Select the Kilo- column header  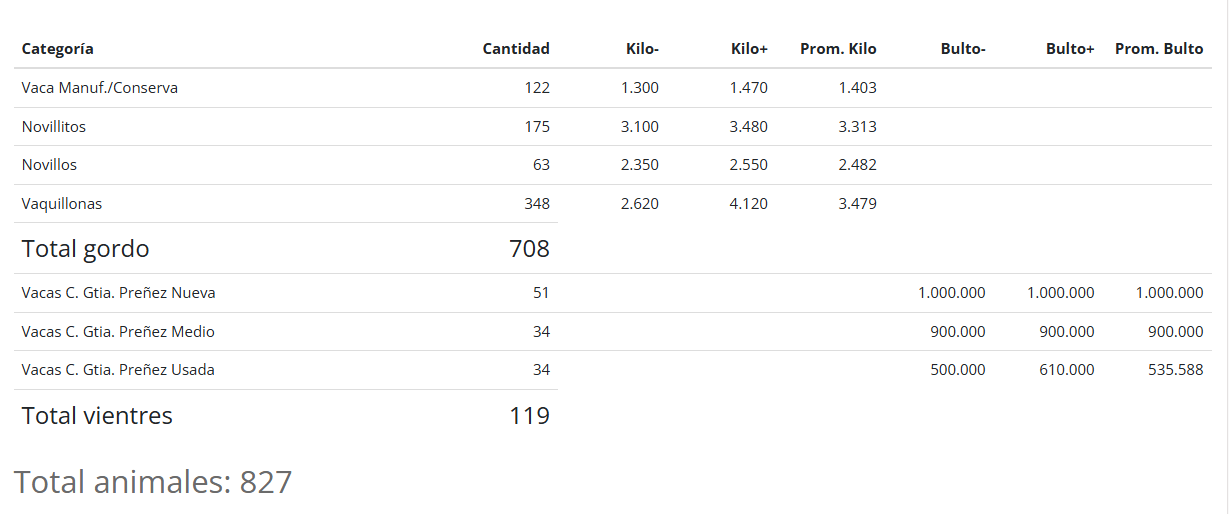(642, 49)
